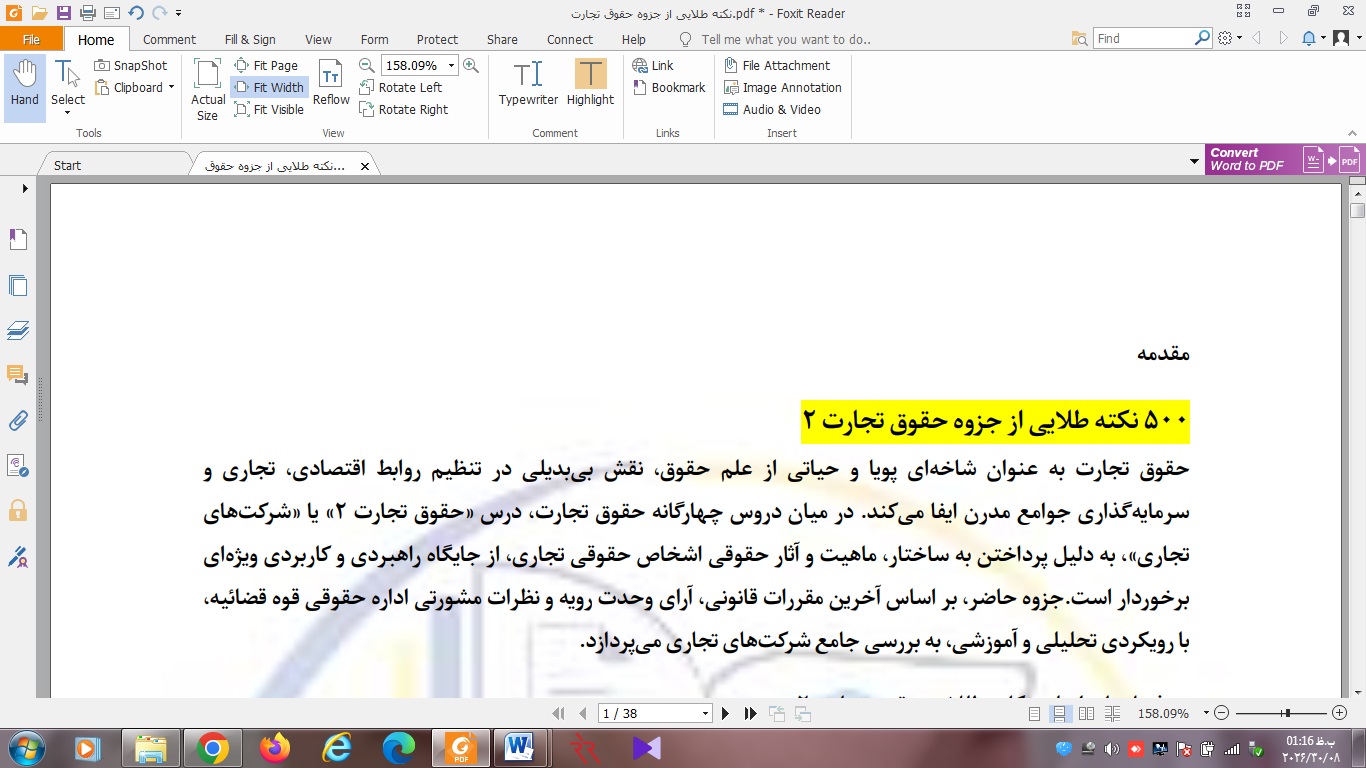1366x768 pixels.
Task: Open a file with the folder icon
Action: 40,13
